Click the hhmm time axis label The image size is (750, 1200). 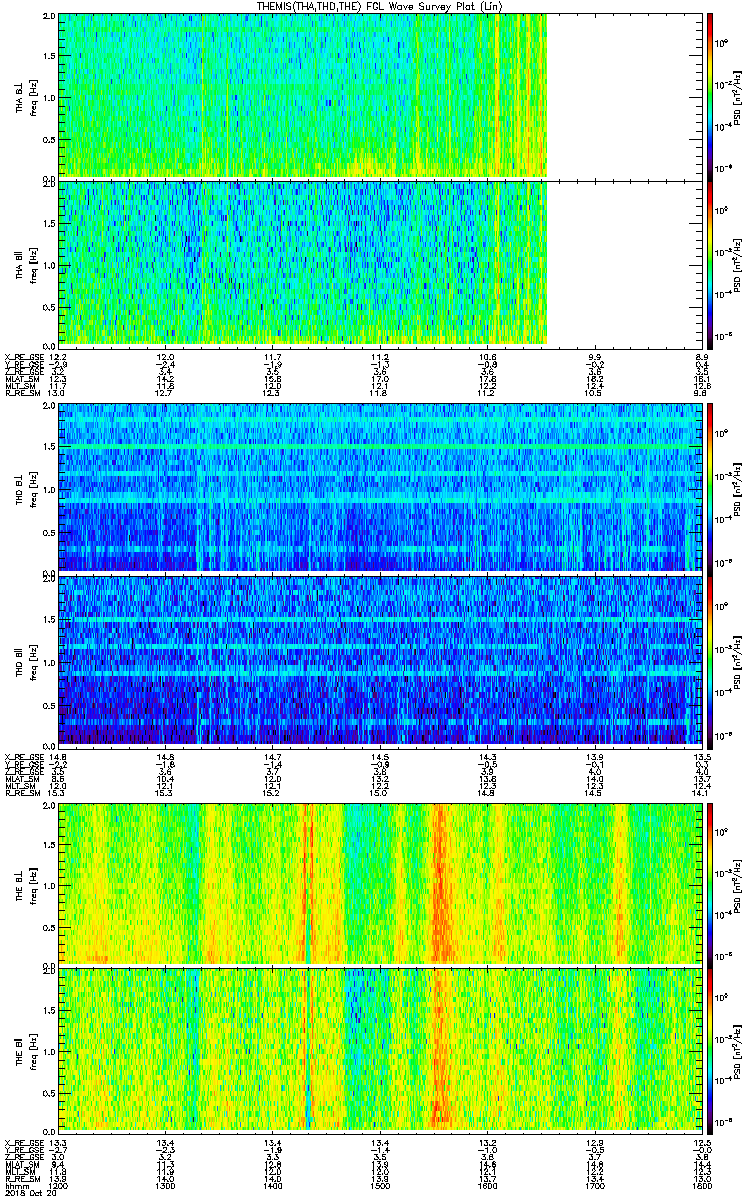(16, 1184)
